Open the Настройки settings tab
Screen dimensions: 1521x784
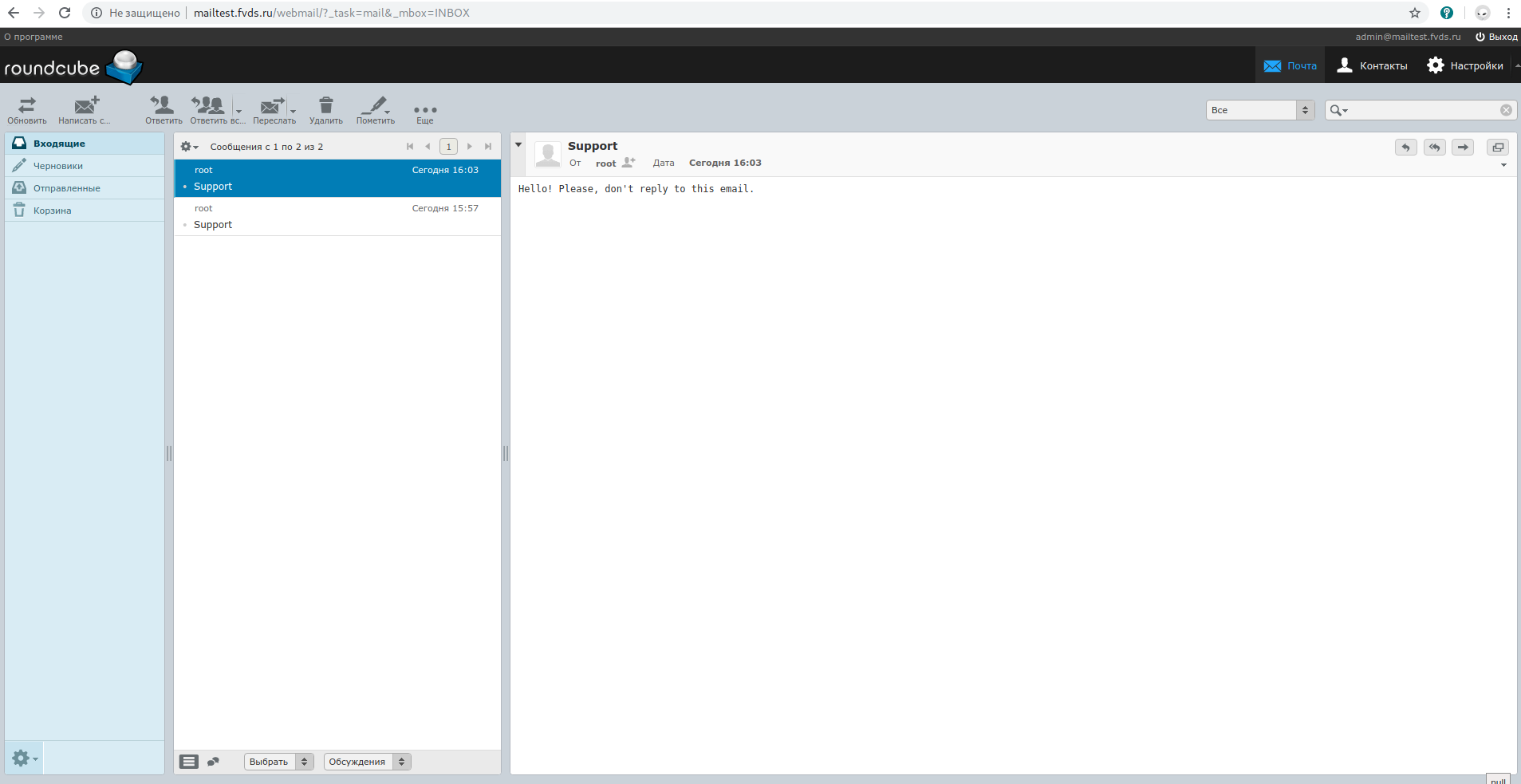(1465, 65)
